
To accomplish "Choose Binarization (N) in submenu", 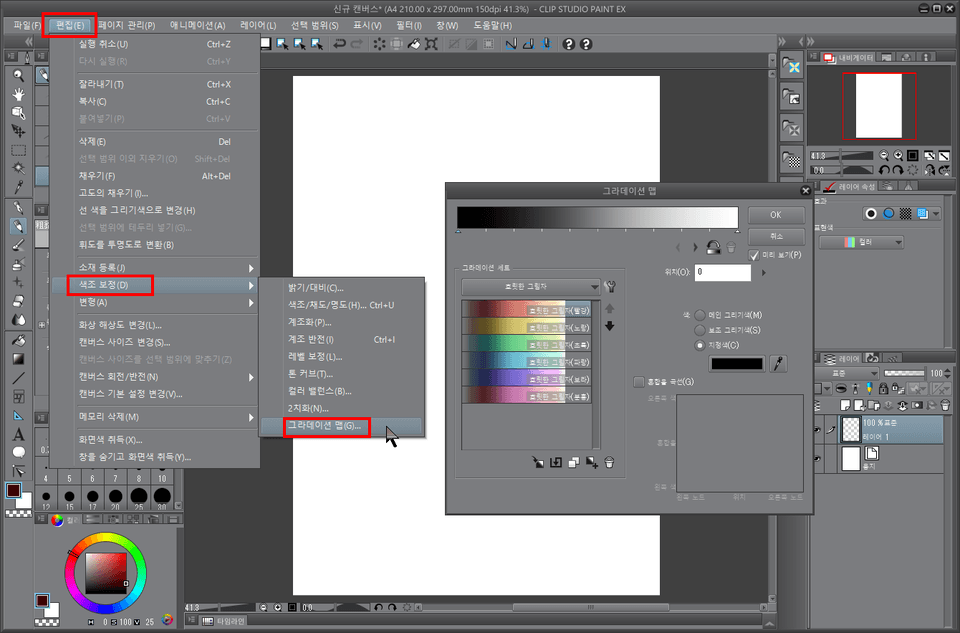I will click(x=342, y=408).
